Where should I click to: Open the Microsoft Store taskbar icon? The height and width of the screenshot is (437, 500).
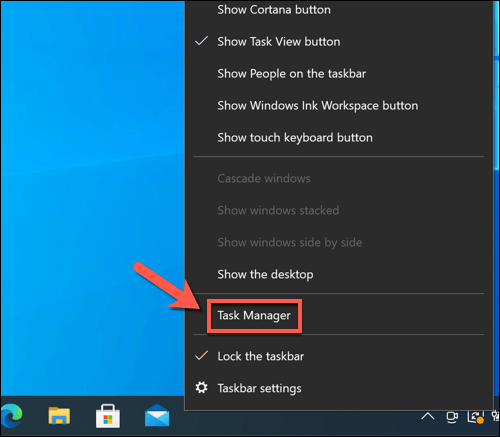108,416
